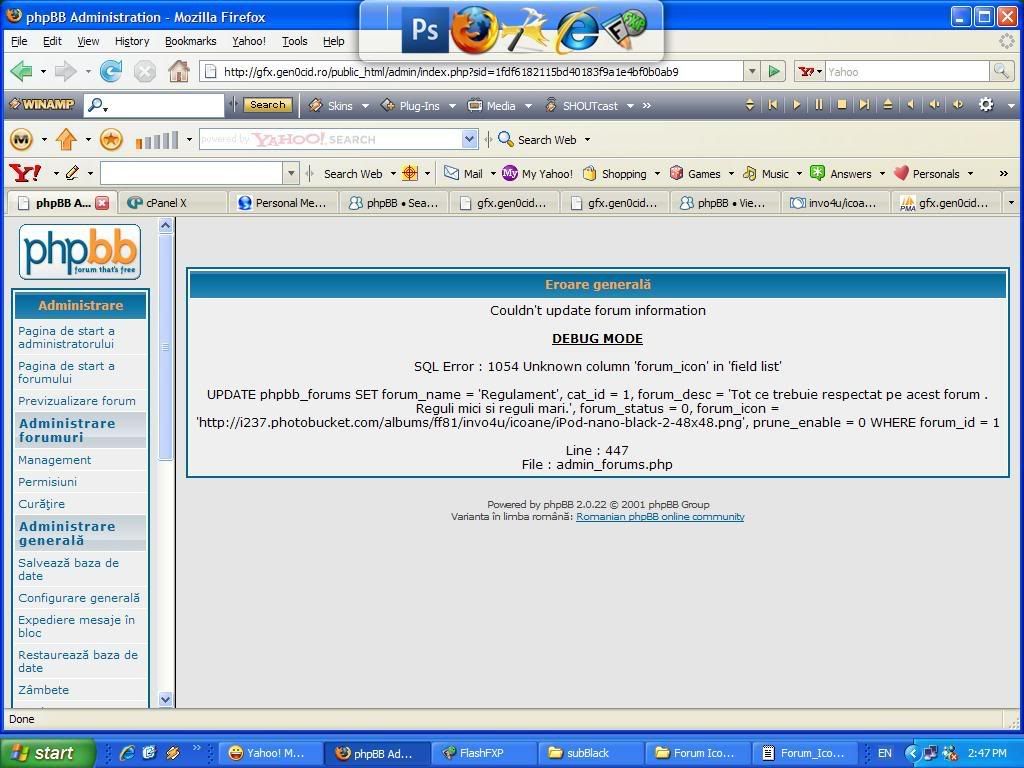Open the Romanian phpBB online community link
1024x768 pixels.
click(x=660, y=517)
